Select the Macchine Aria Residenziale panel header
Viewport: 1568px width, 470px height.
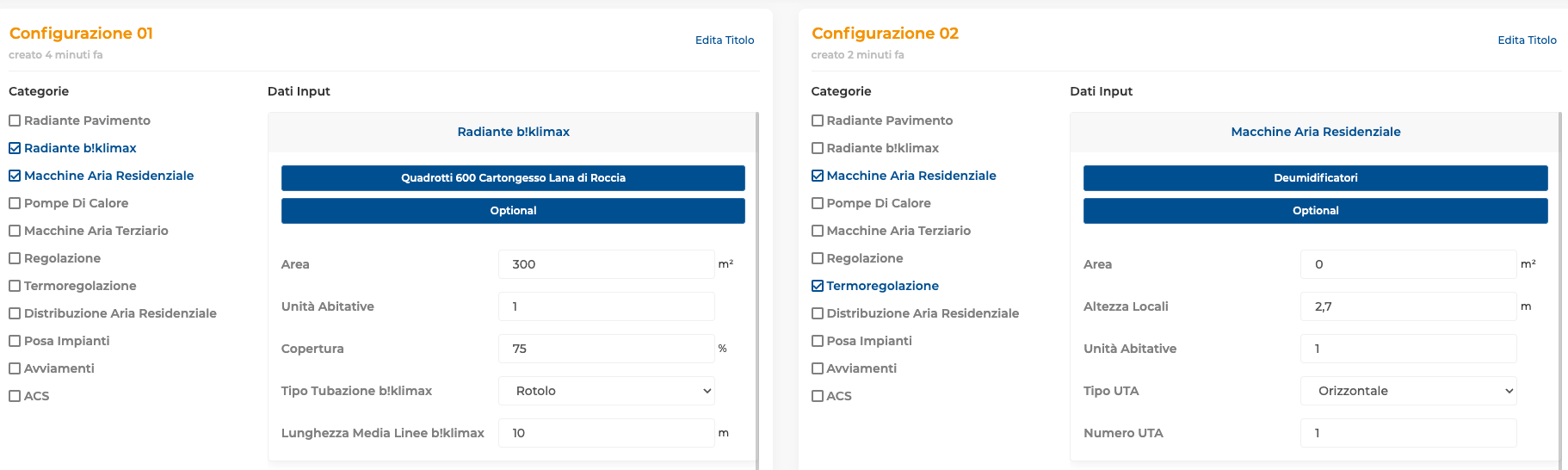pyautogui.click(x=1315, y=132)
